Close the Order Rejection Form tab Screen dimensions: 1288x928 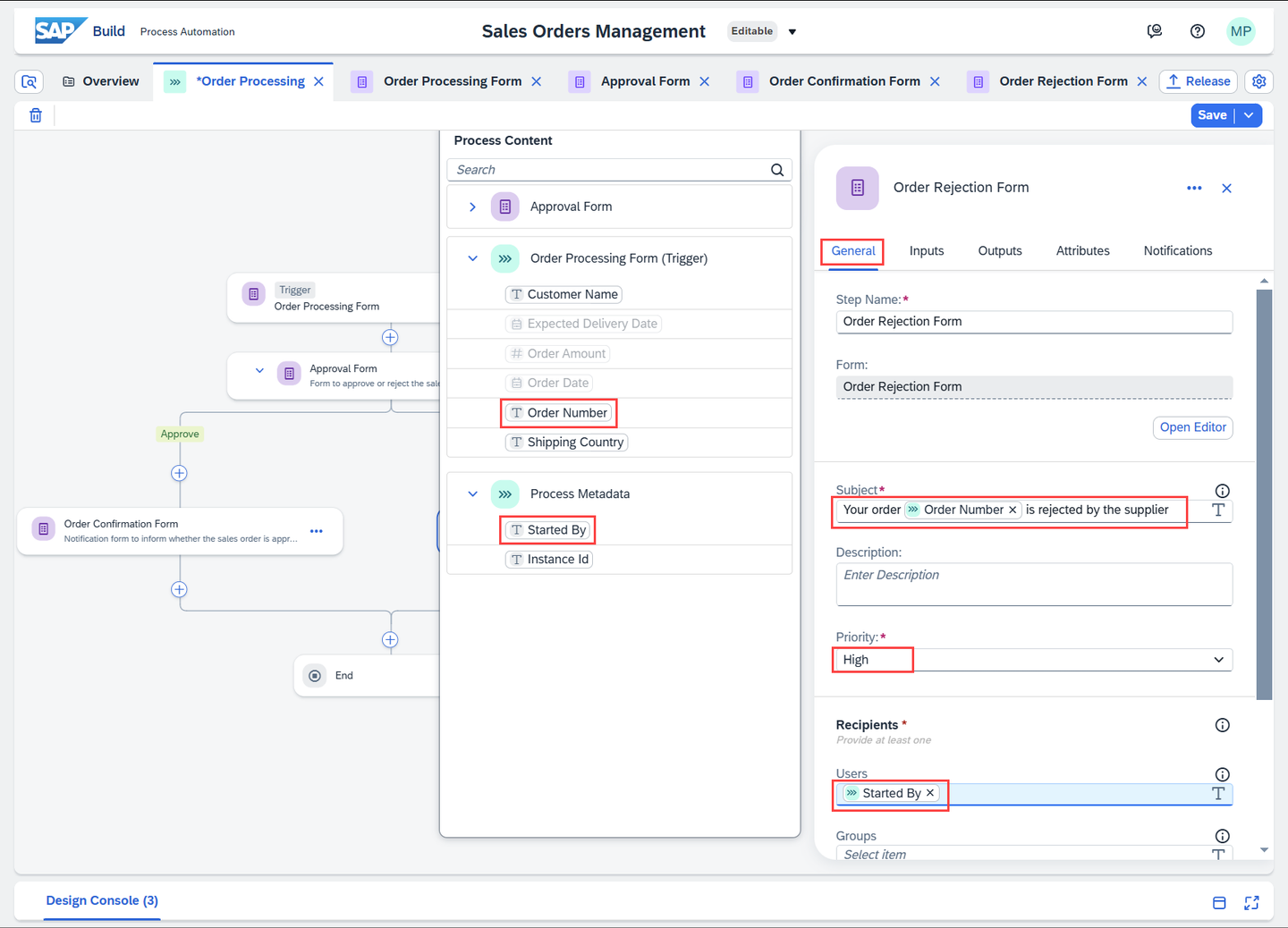click(x=1142, y=81)
